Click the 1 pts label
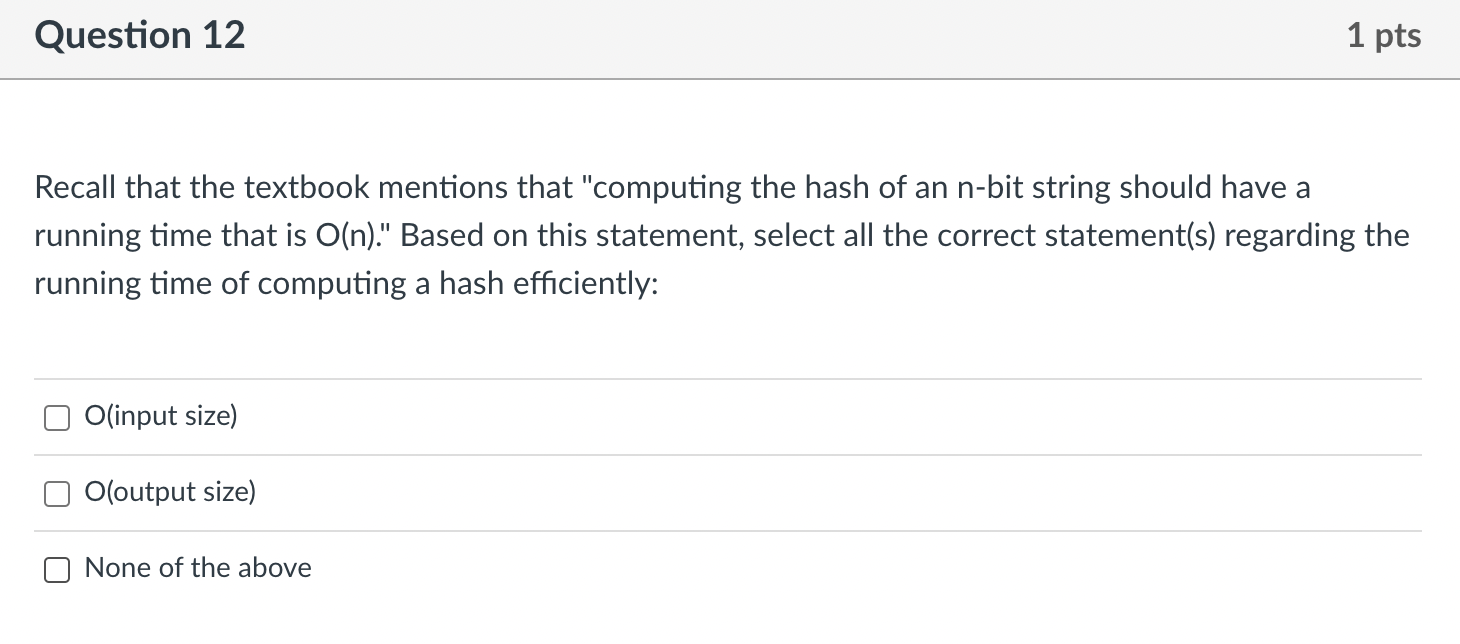The image size is (1460, 644). click(1385, 34)
